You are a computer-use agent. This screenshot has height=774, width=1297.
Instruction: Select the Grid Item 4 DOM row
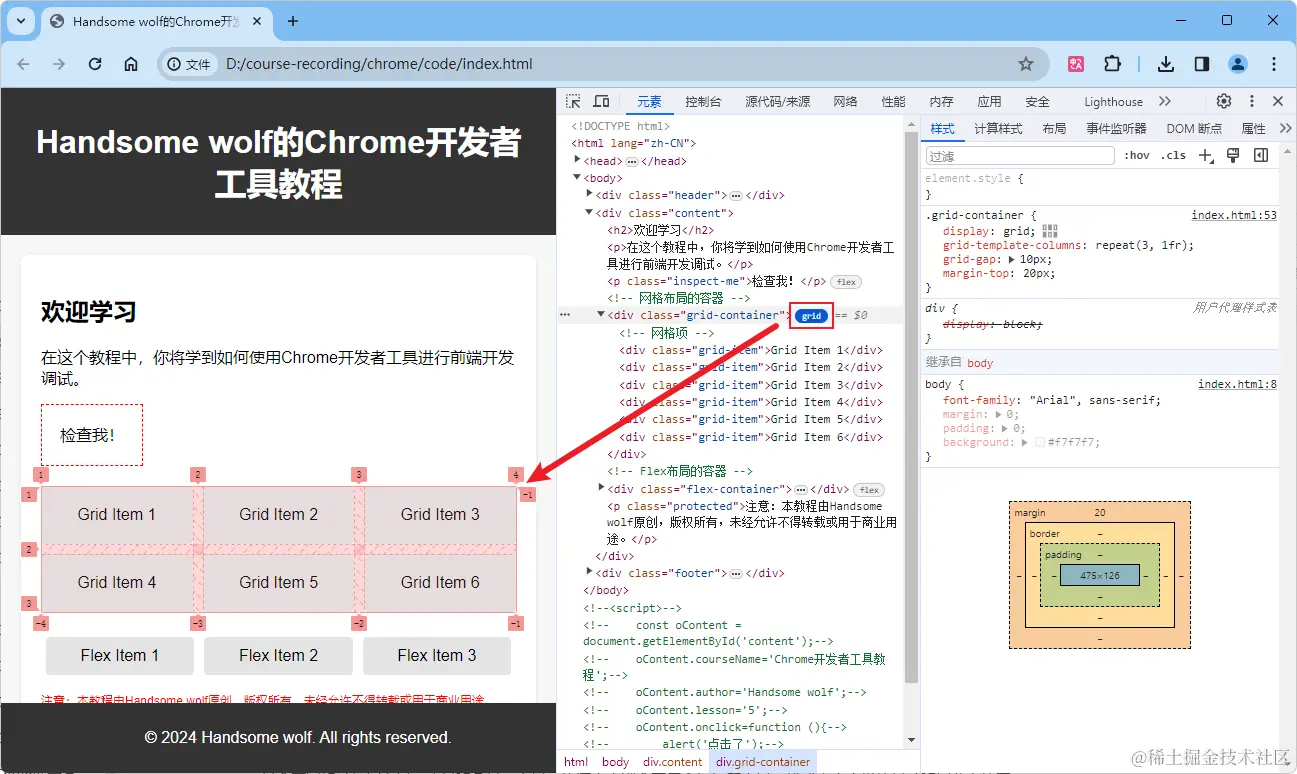click(x=750, y=402)
